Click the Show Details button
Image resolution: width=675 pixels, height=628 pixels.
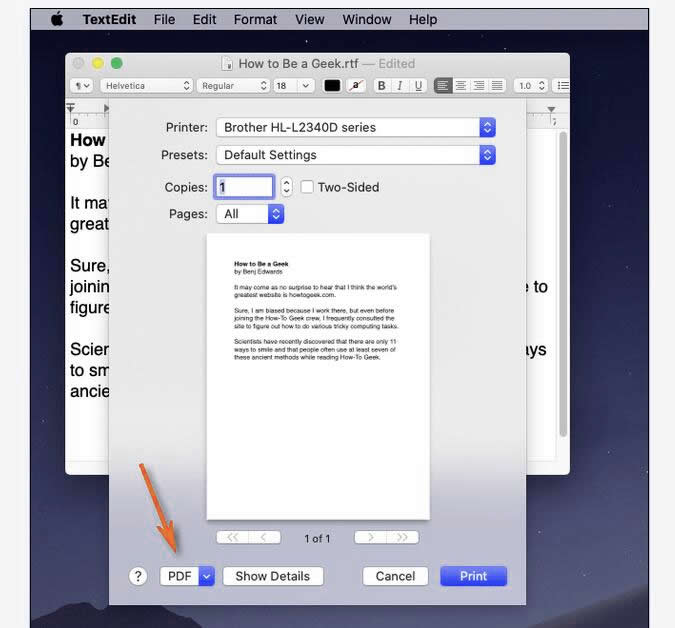[273, 576]
